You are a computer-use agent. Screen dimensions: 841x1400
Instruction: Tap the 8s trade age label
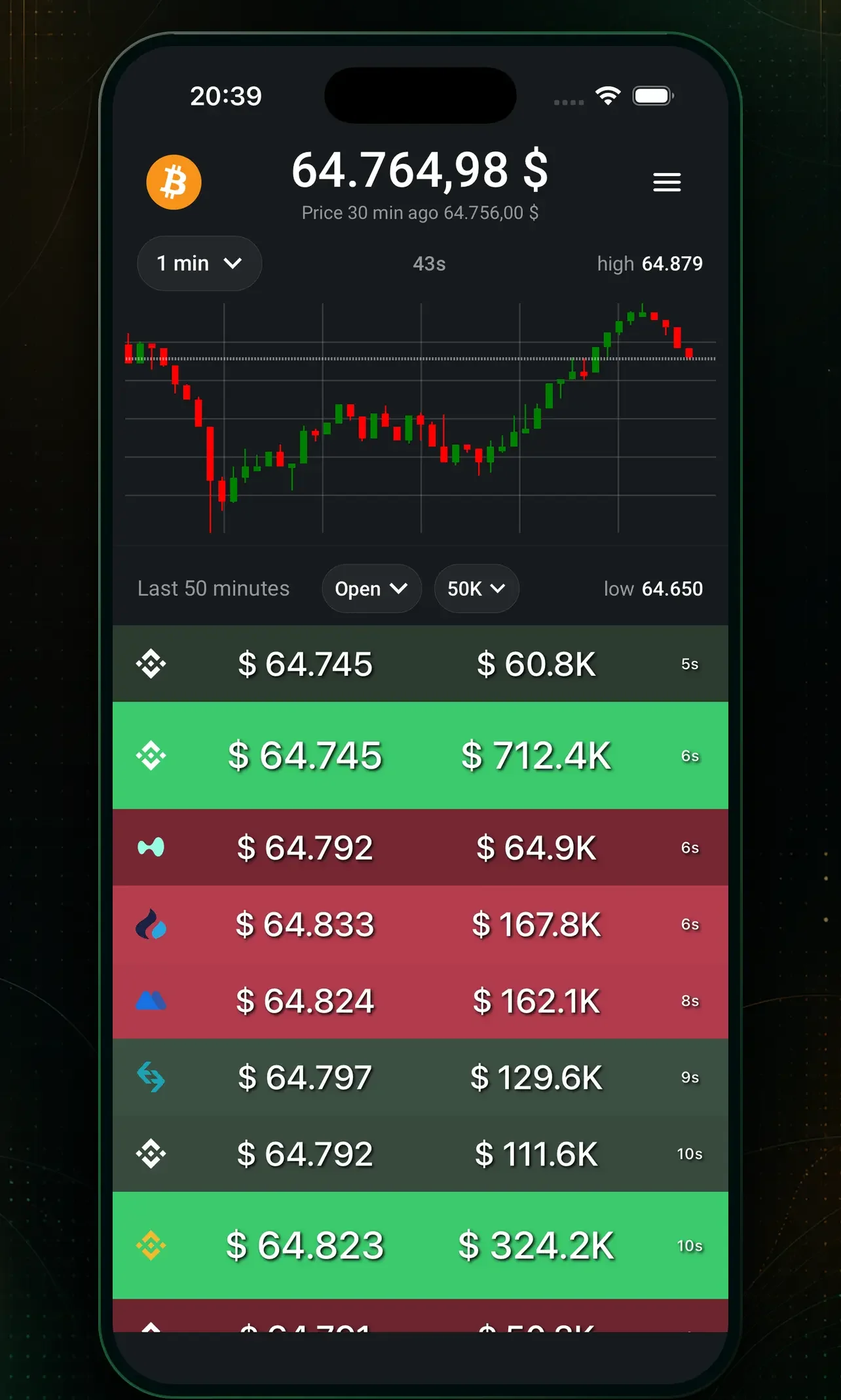tap(690, 1001)
